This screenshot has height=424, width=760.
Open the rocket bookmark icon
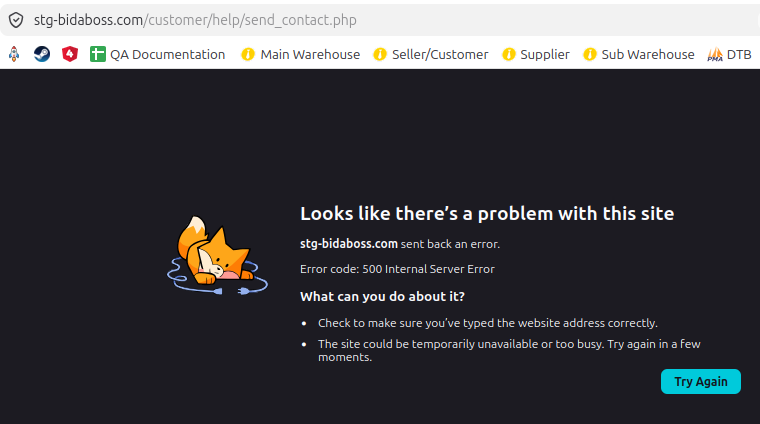14,54
